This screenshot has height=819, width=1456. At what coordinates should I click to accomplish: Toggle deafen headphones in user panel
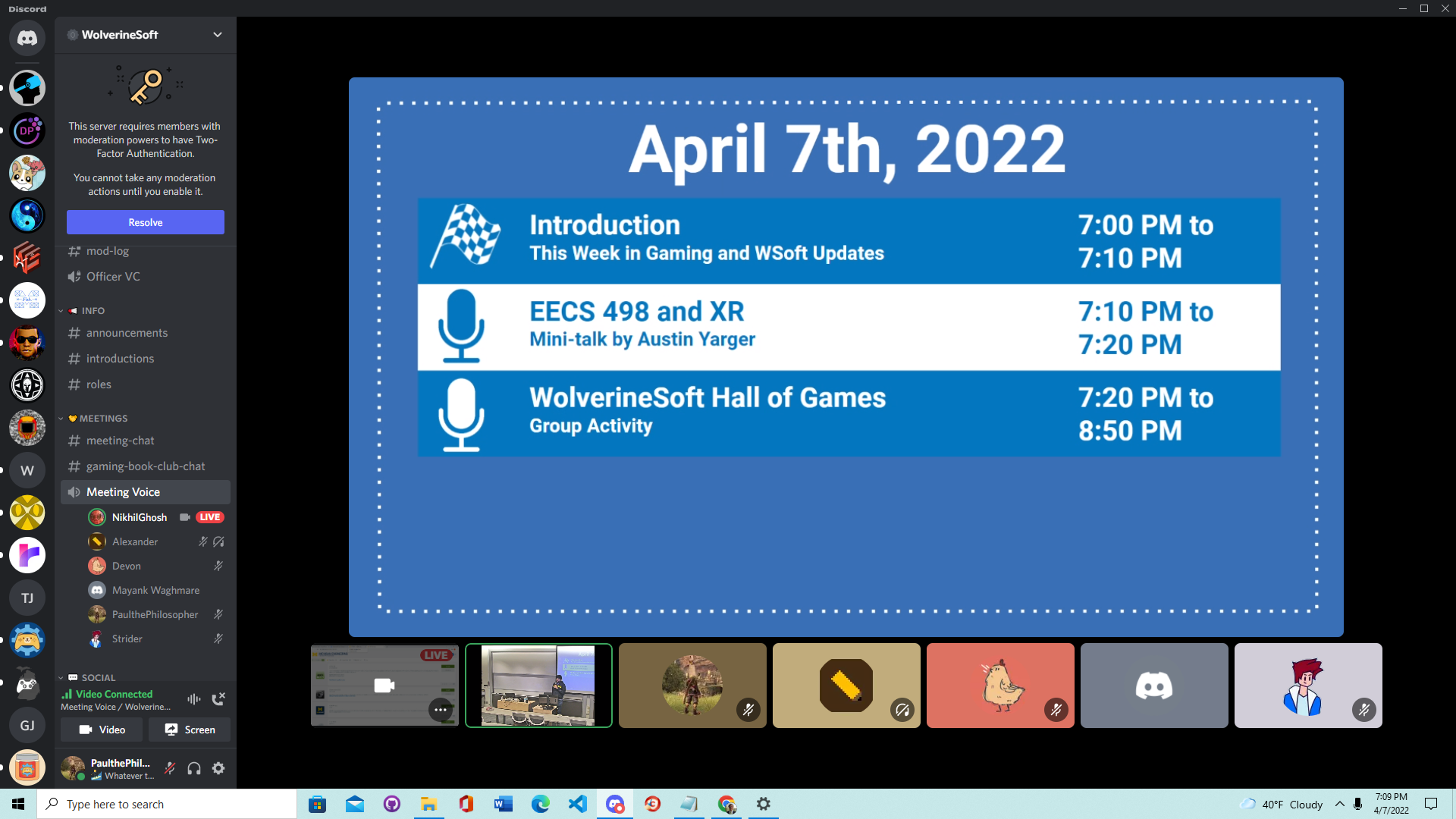pos(194,768)
